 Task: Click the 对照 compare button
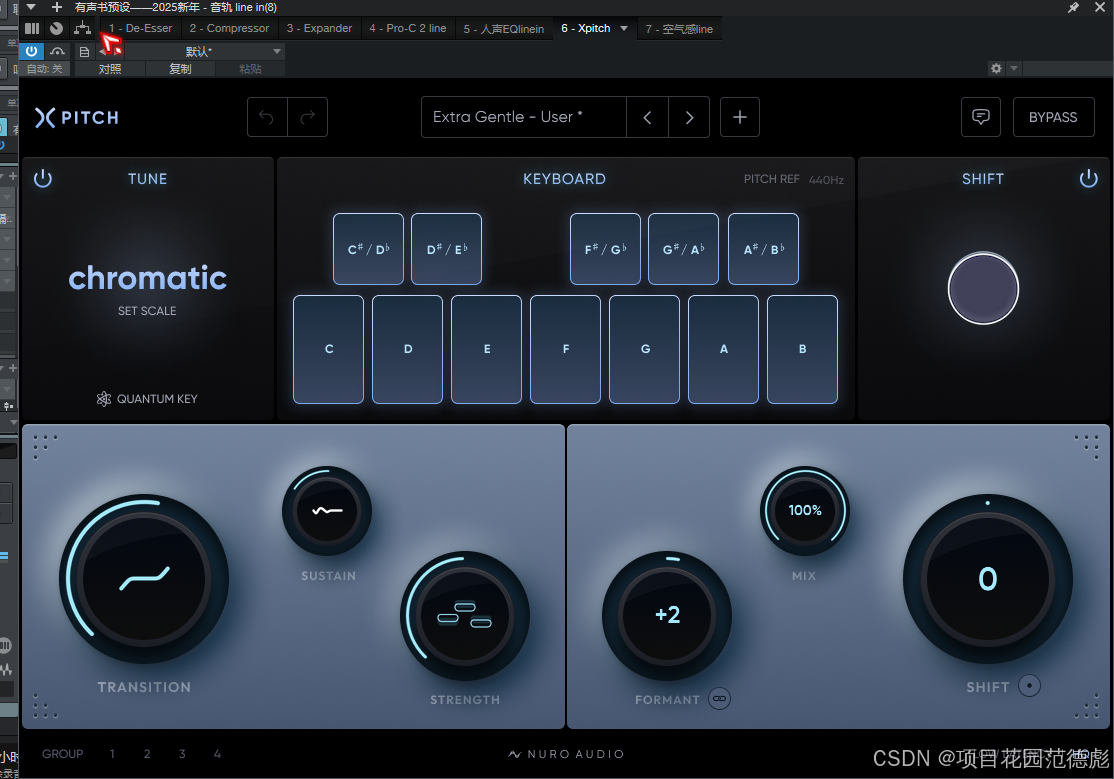click(110, 69)
